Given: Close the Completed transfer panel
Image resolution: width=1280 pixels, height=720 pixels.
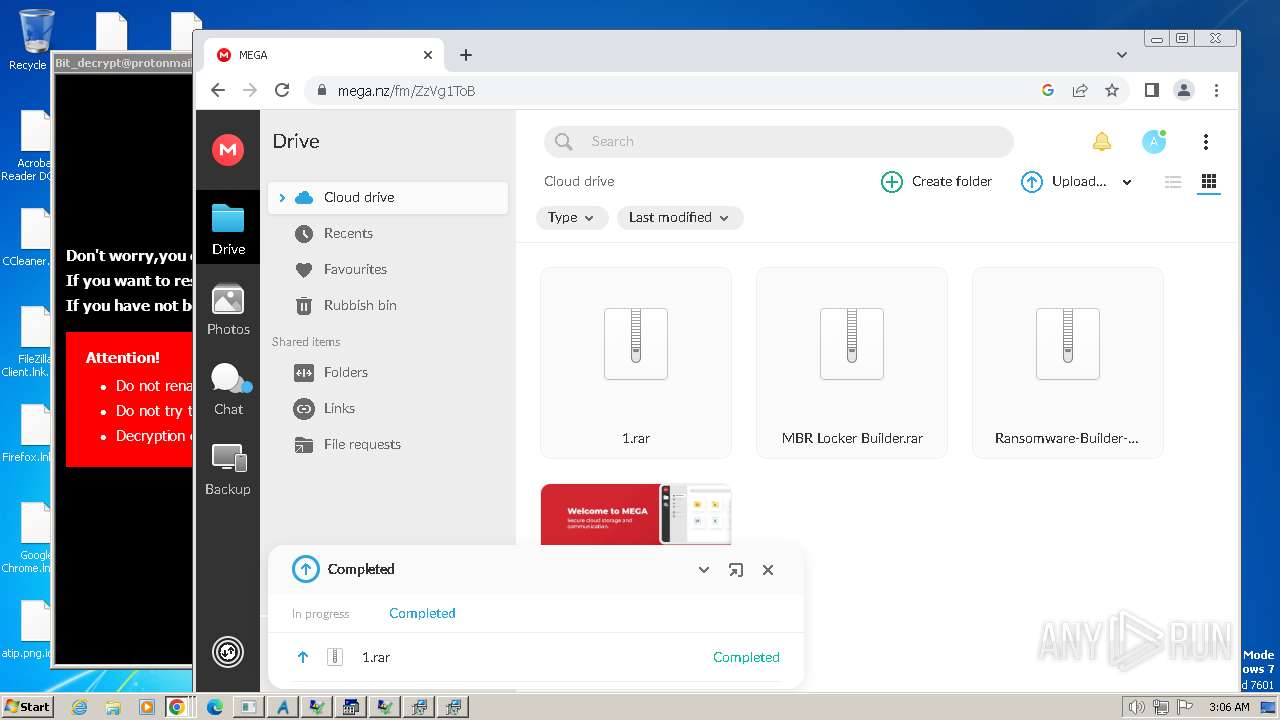Looking at the screenshot, I should coord(768,570).
